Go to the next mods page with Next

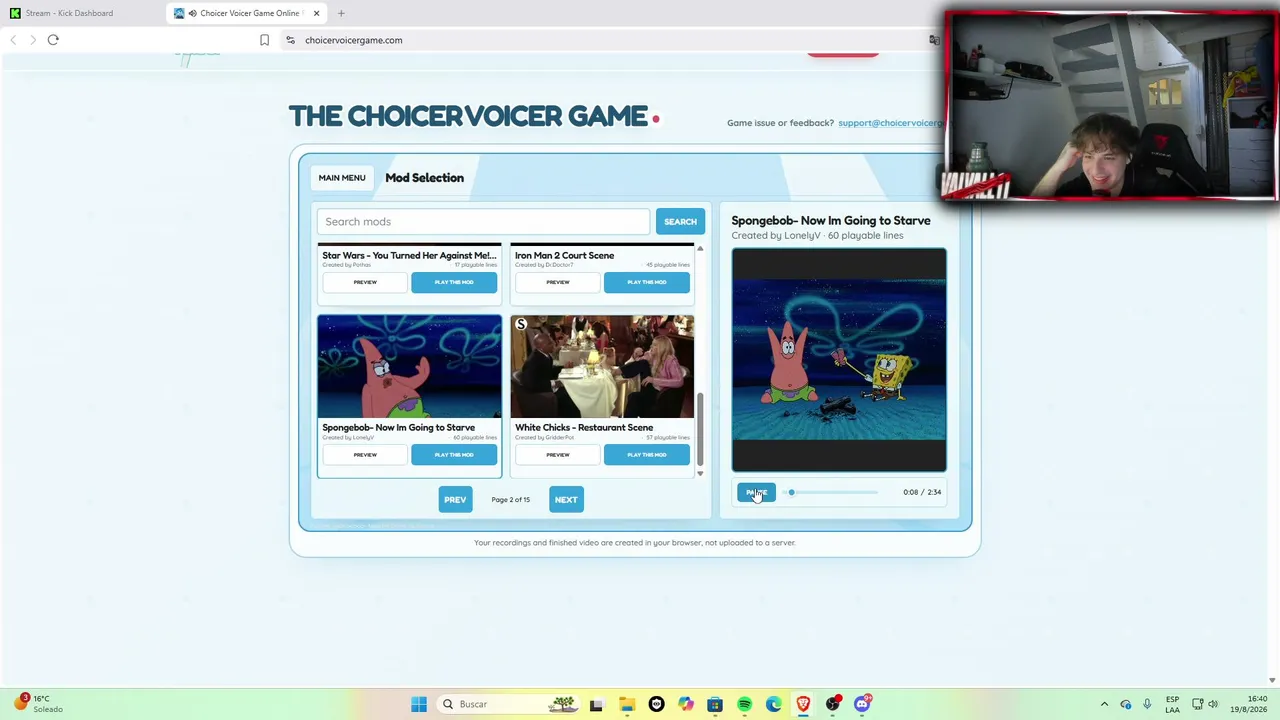pos(566,500)
